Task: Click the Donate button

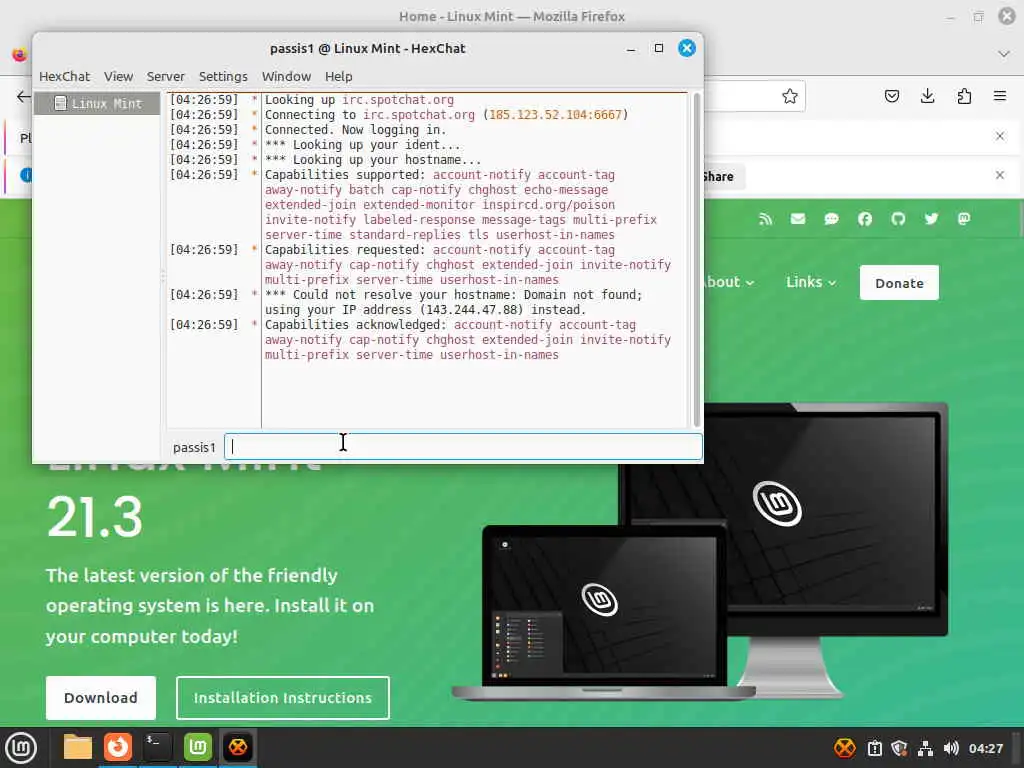Action: 899,283
